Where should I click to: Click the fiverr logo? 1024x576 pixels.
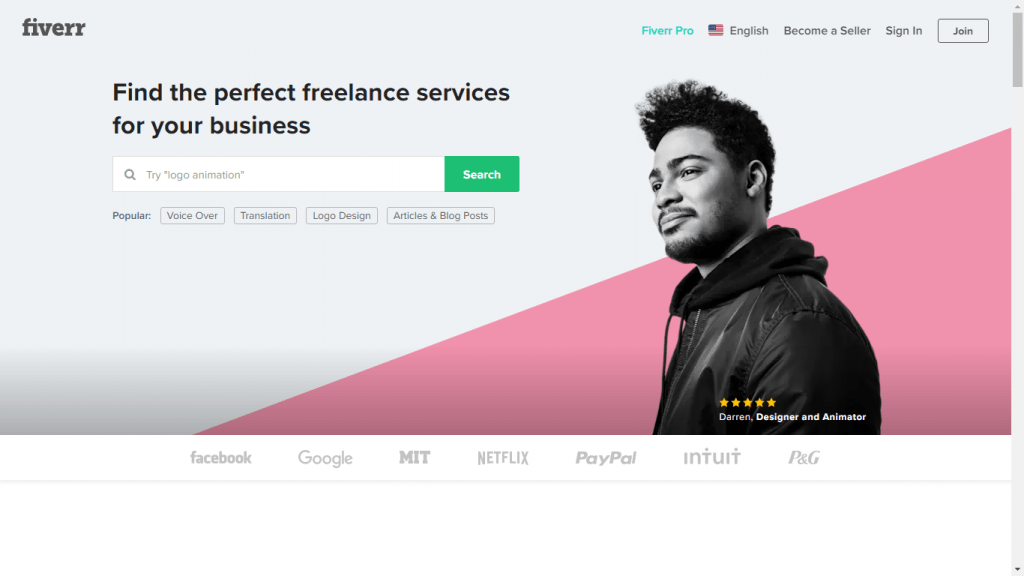54,28
